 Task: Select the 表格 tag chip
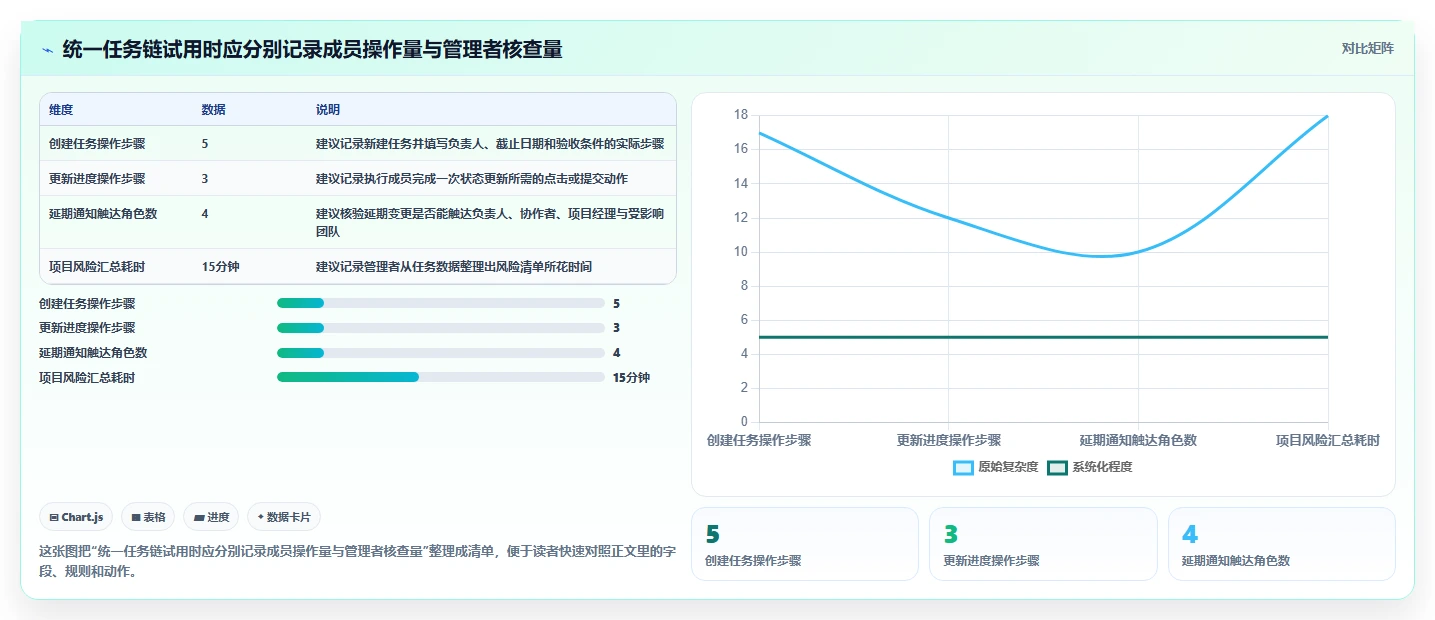coord(148,517)
